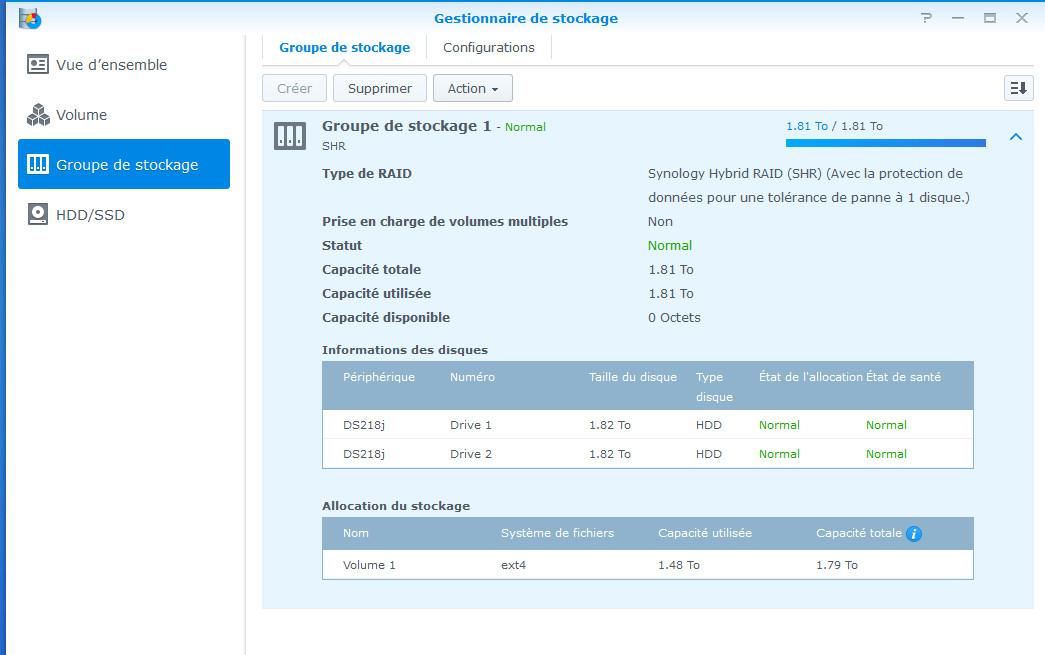The height and width of the screenshot is (655, 1045).
Task: Click the Groupe de stockage sidebar icon
Action: [x=38, y=165]
